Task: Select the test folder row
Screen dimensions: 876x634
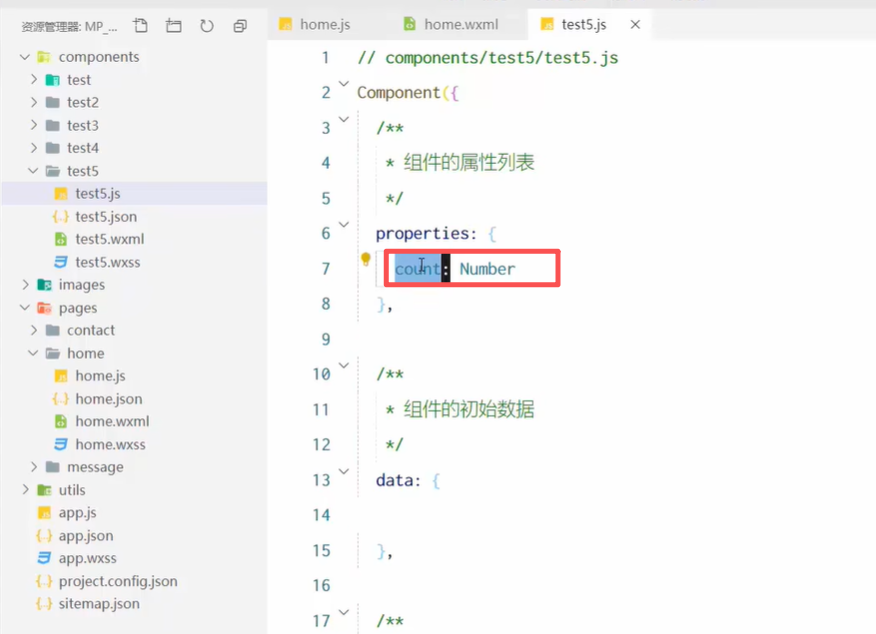Action: coord(134,79)
